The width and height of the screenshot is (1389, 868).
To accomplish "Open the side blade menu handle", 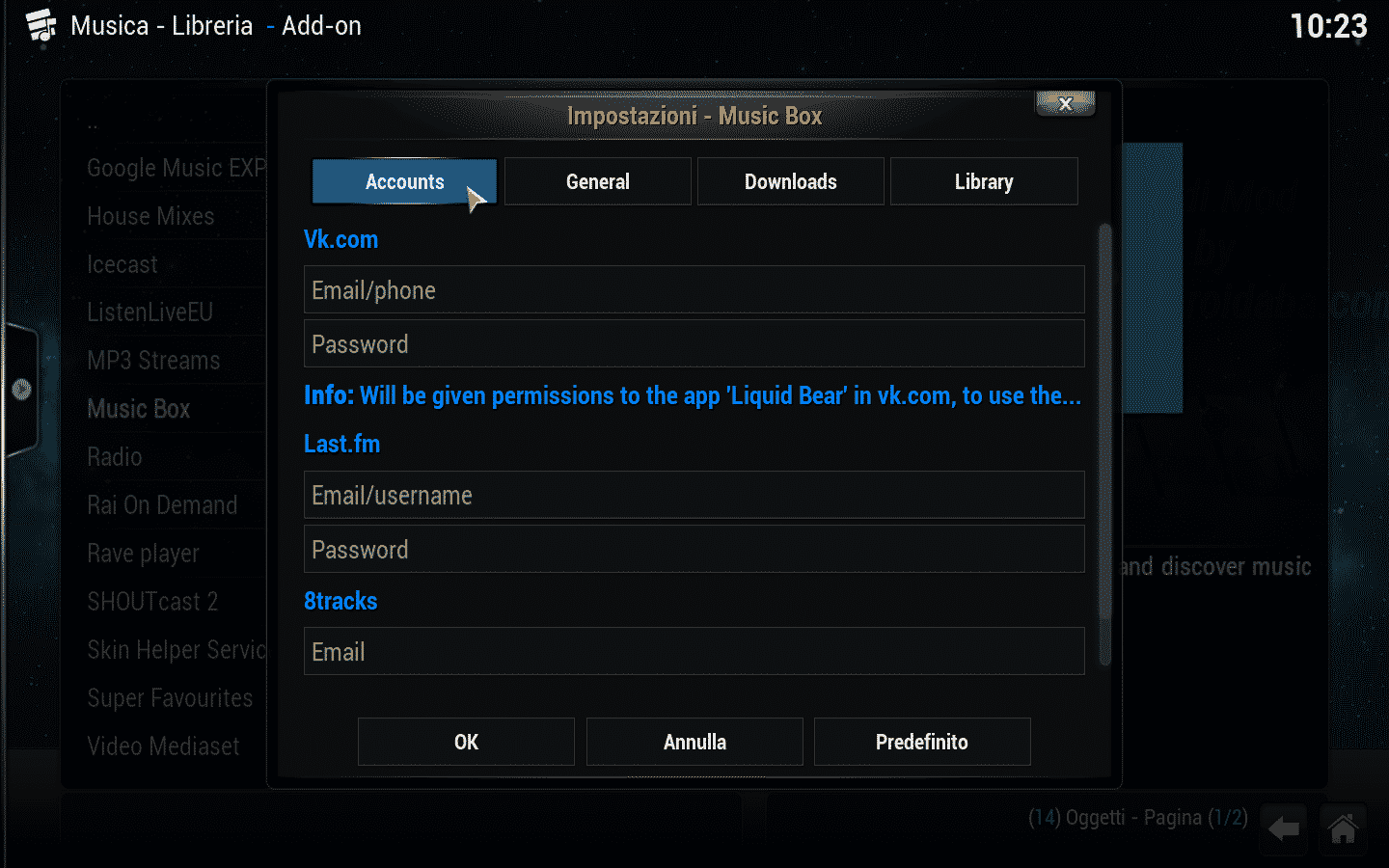I will [20, 390].
